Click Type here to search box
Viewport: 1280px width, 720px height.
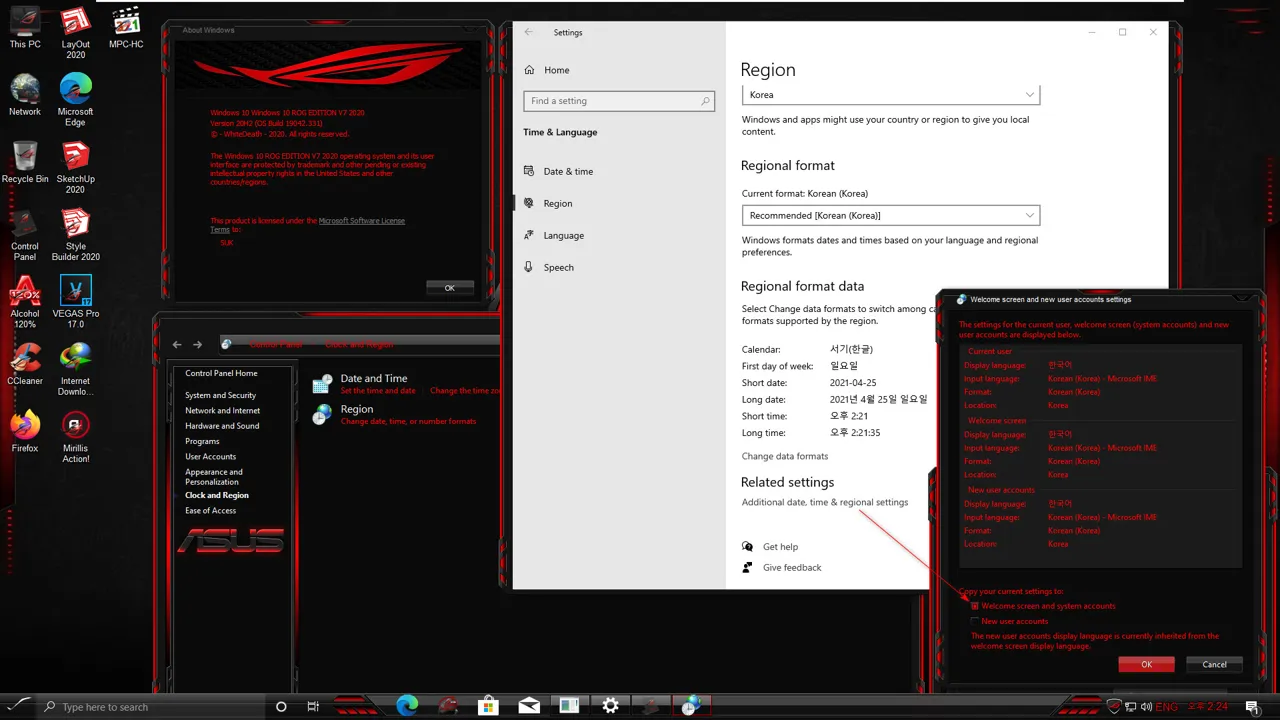tap(153, 706)
